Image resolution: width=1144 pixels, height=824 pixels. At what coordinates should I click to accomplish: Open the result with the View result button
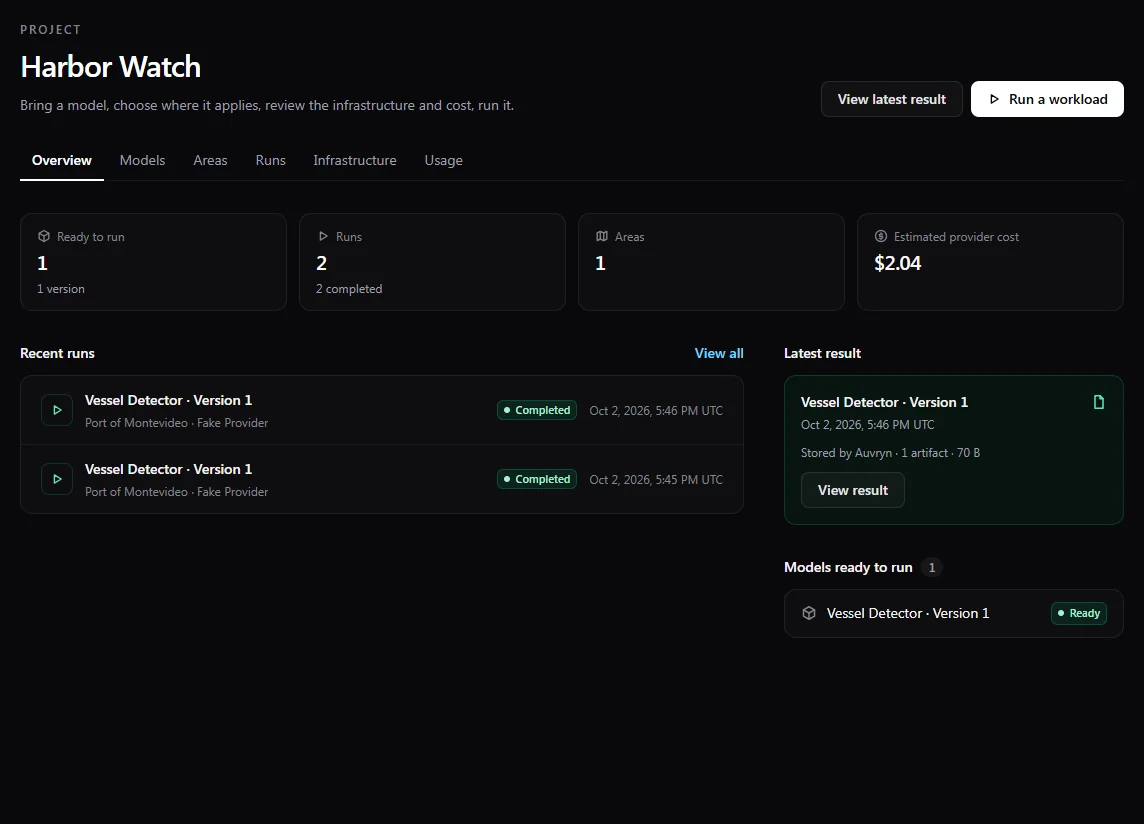point(853,490)
